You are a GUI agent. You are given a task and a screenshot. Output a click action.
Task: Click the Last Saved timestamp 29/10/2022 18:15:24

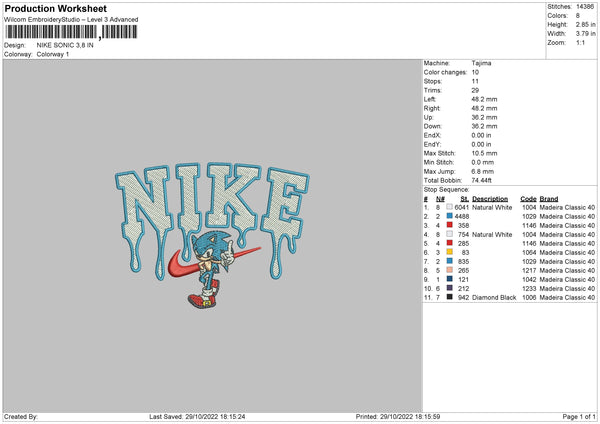click(215, 417)
